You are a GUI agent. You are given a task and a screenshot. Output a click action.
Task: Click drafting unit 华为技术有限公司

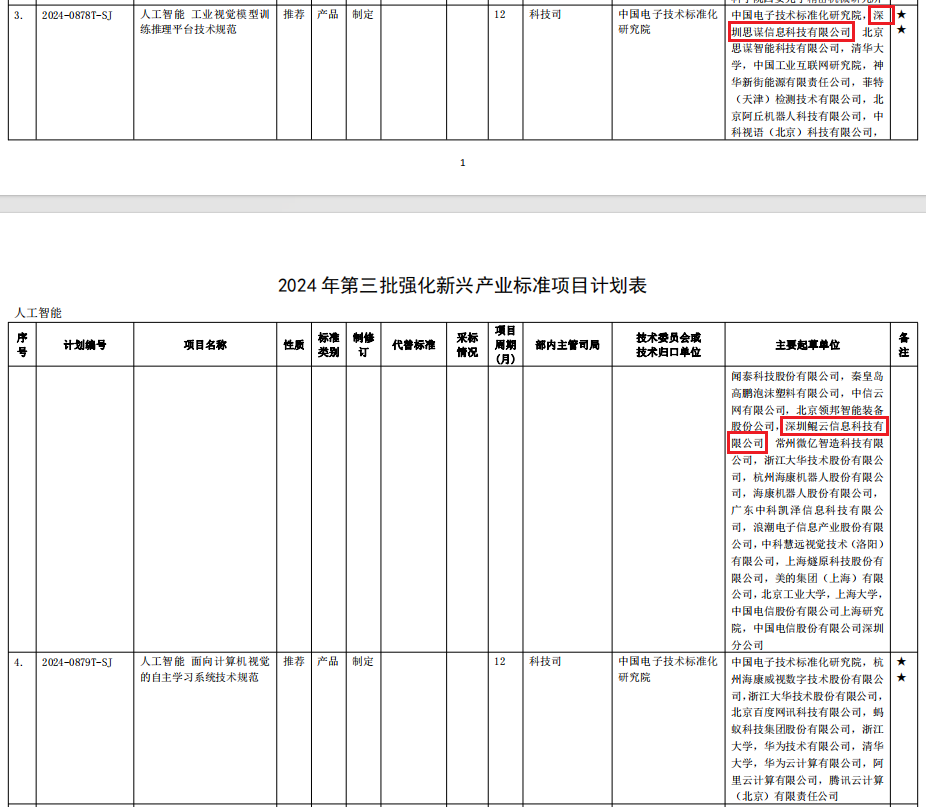[x=807, y=747]
